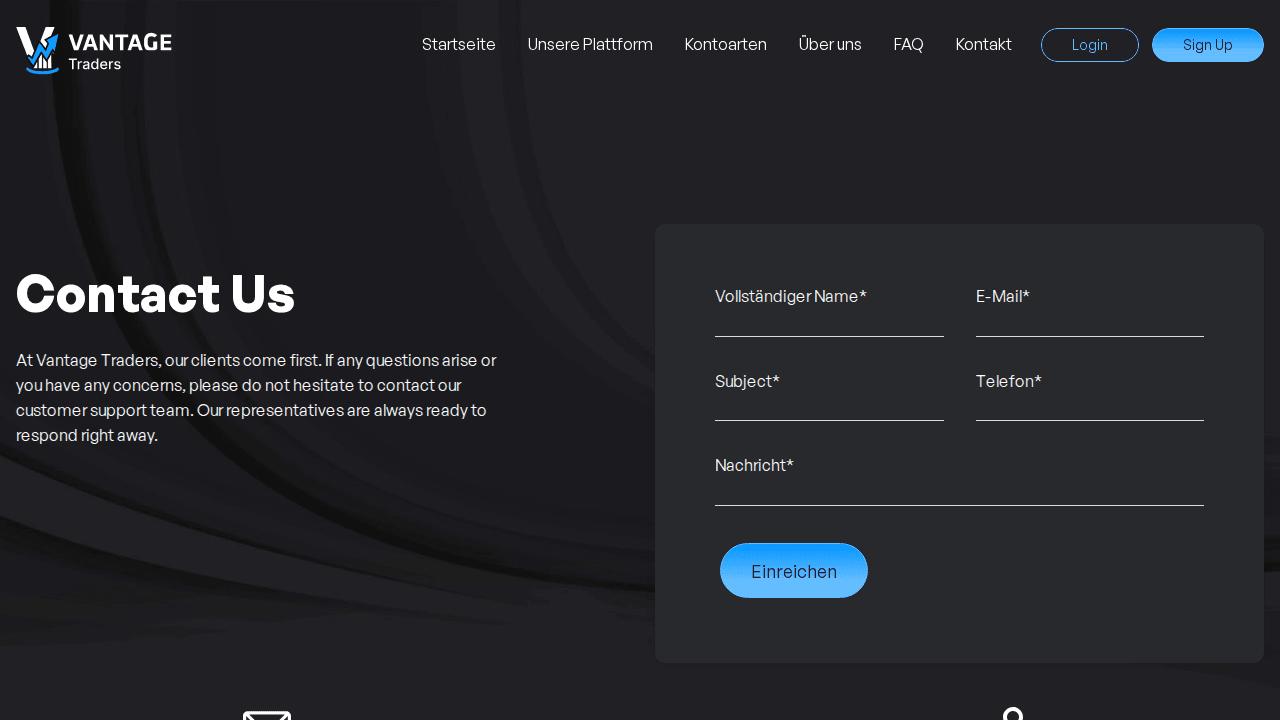Image resolution: width=1280 pixels, height=720 pixels.
Task: Click the Vantage Traders V logo icon
Action: (37, 50)
